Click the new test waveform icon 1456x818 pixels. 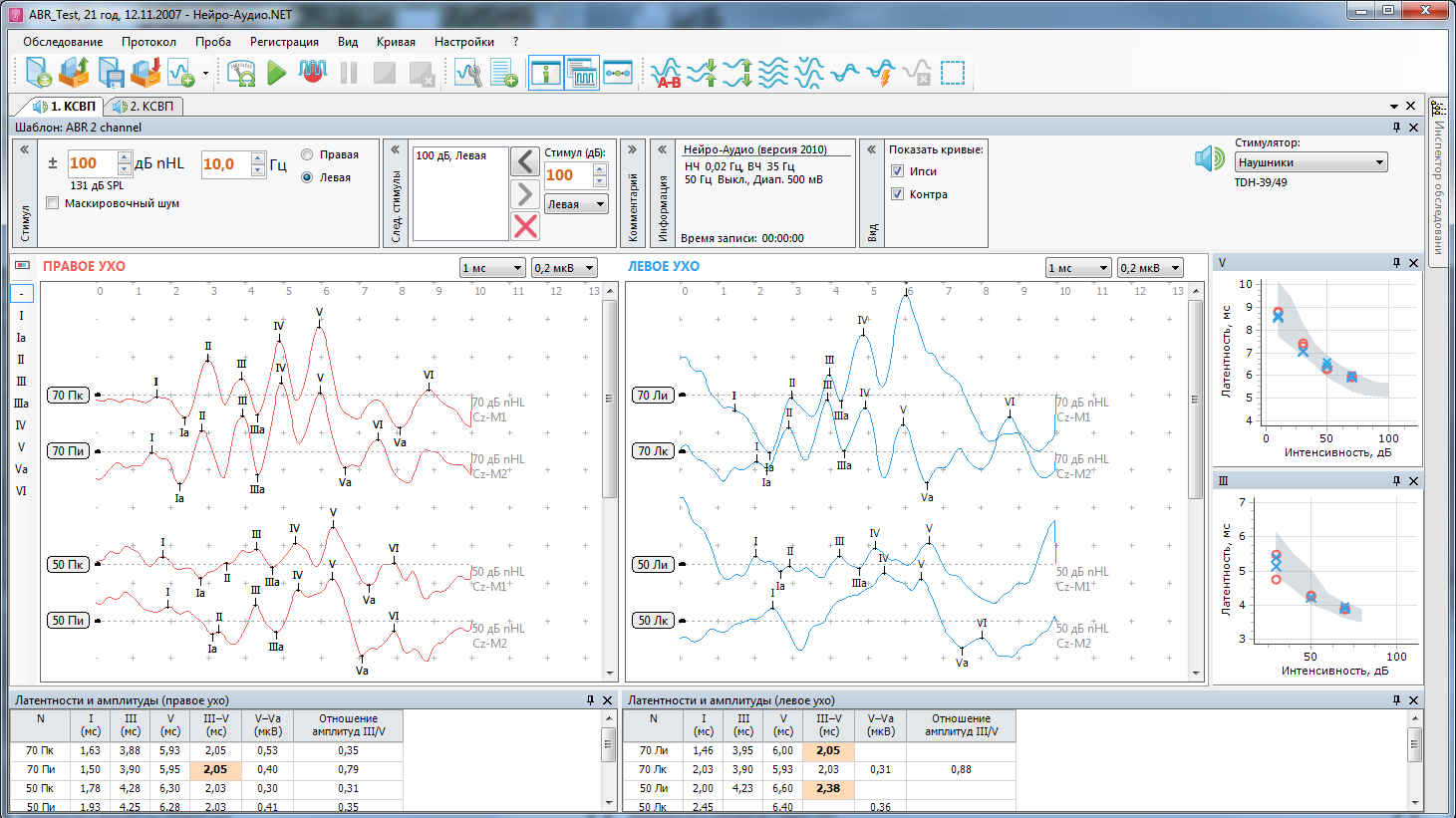(x=180, y=73)
